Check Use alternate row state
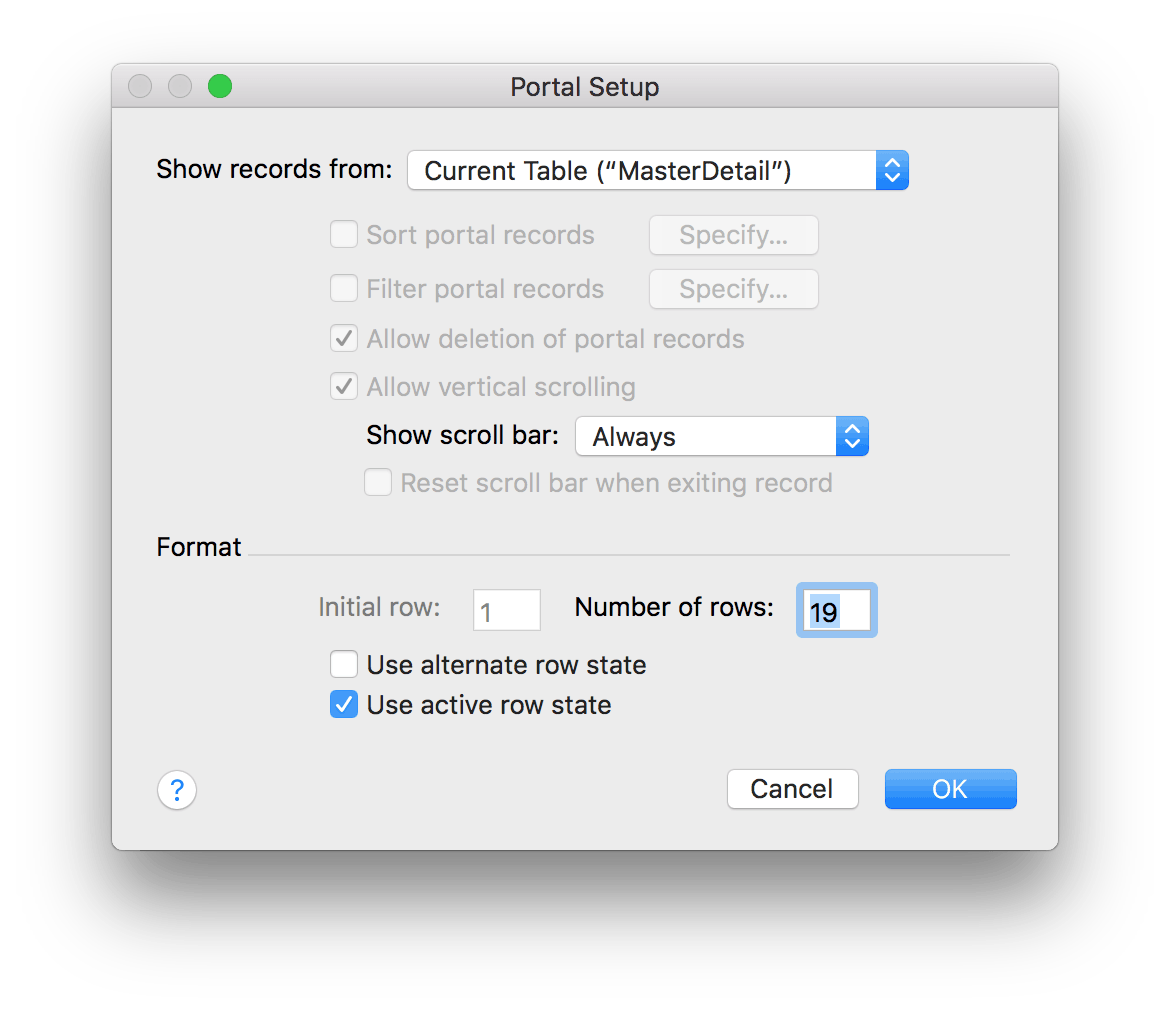The height and width of the screenshot is (1010, 1170). tap(344, 664)
